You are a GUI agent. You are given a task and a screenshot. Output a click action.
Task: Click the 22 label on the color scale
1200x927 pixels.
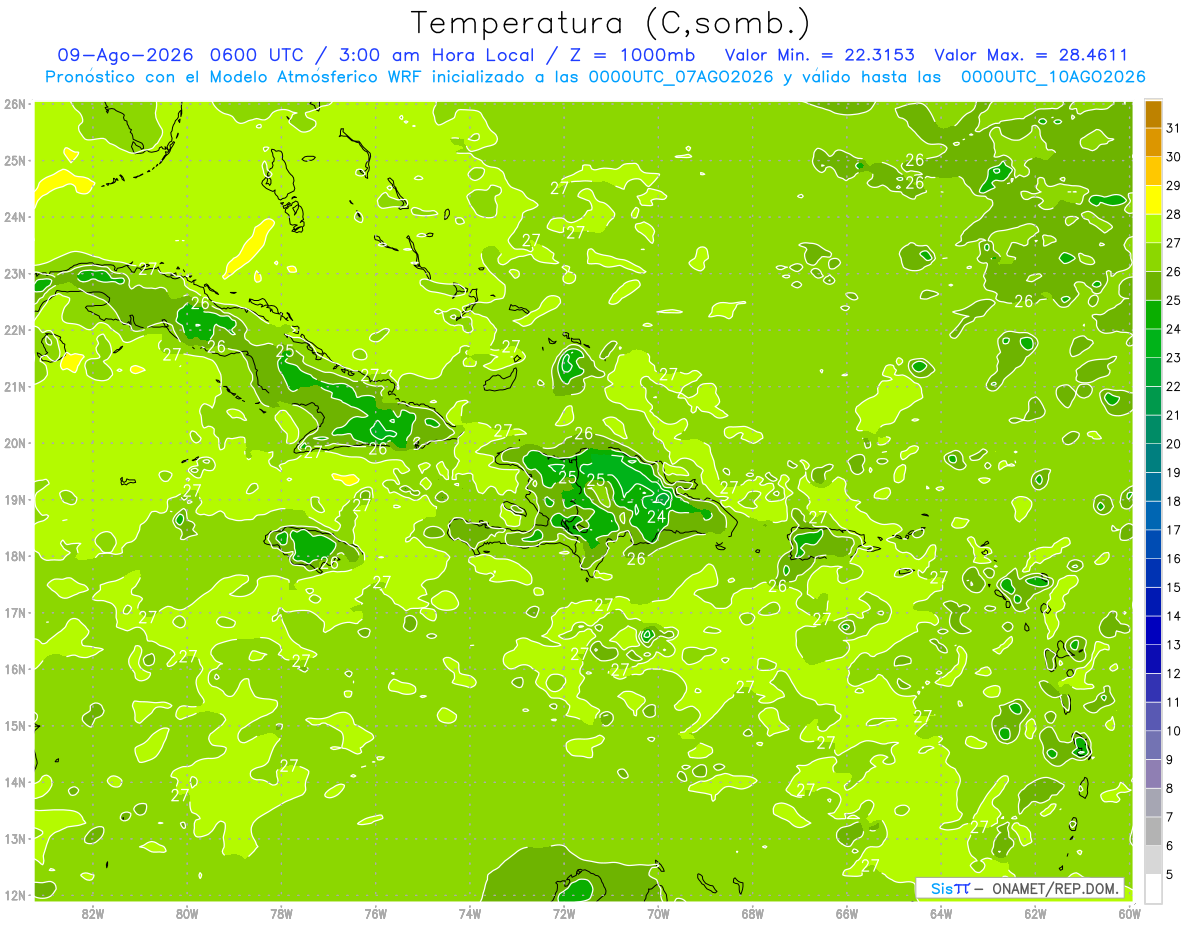[1174, 386]
